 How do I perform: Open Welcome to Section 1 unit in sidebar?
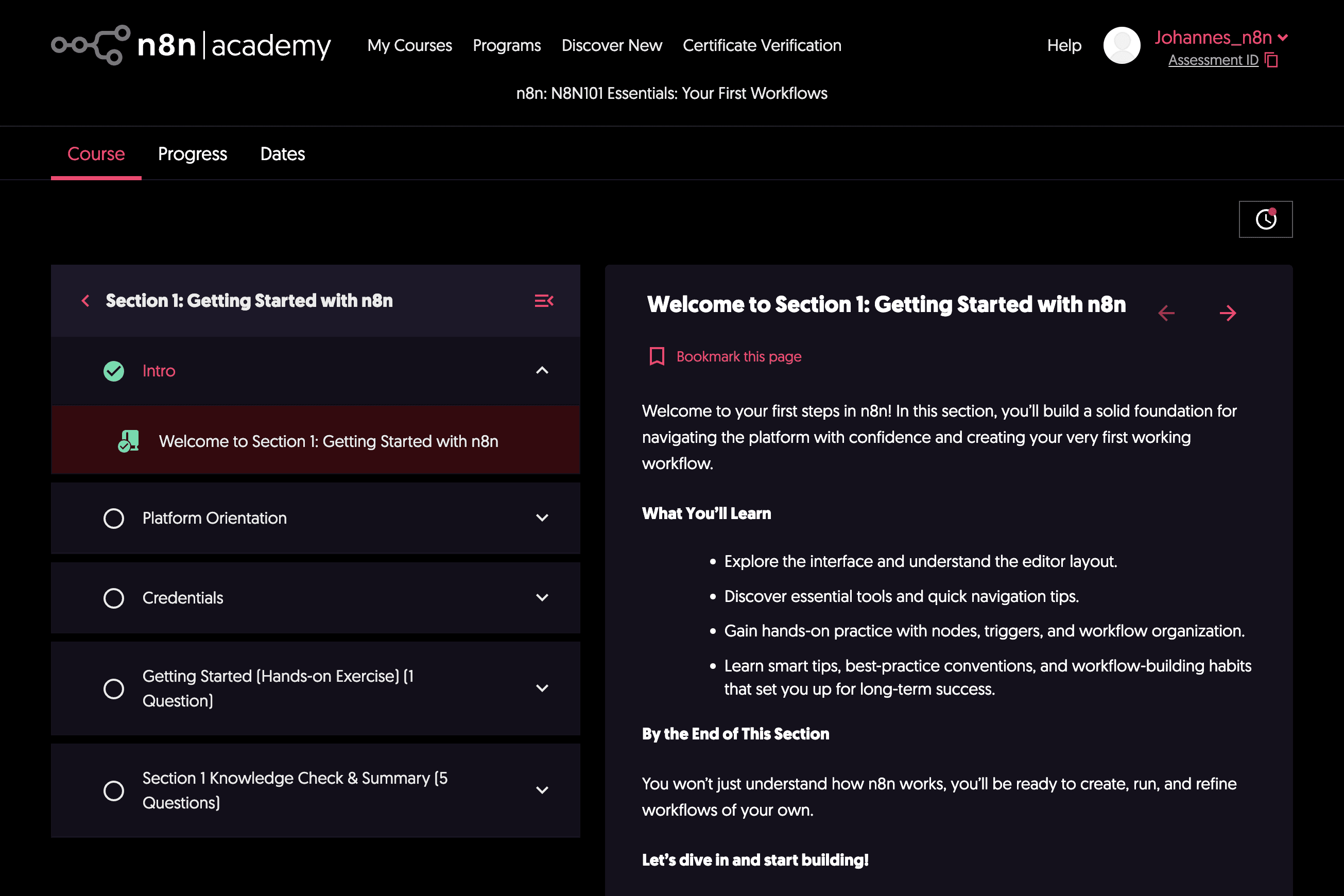316,441
